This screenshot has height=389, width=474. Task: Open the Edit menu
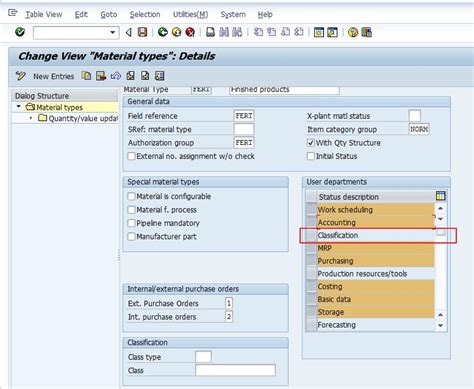coord(81,14)
